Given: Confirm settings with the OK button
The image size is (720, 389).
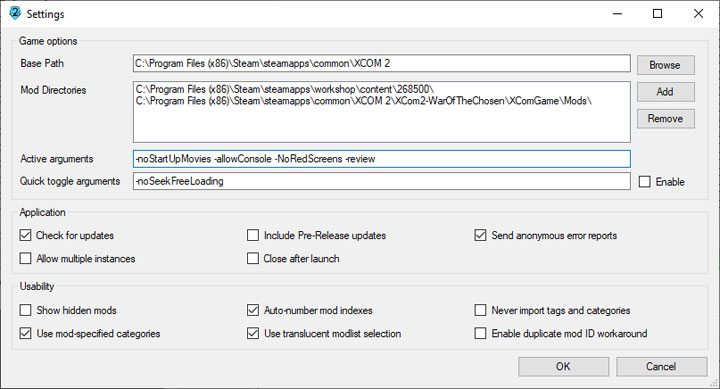Looking at the screenshot, I should click(x=563, y=366).
